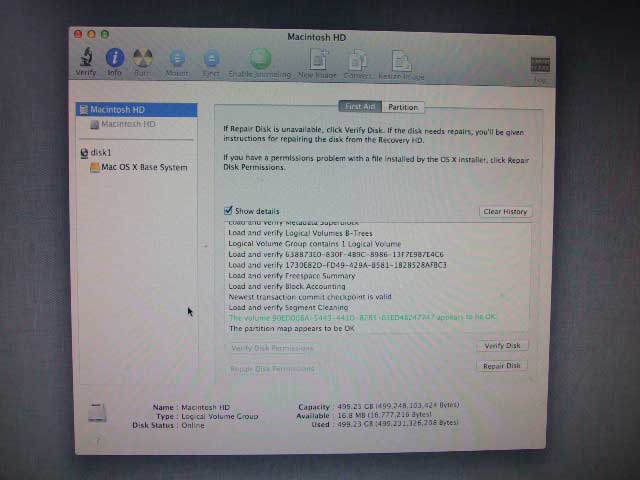Toggle the Show details checkbox
The height and width of the screenshot is (480, 640).
[x=228, y=211]
